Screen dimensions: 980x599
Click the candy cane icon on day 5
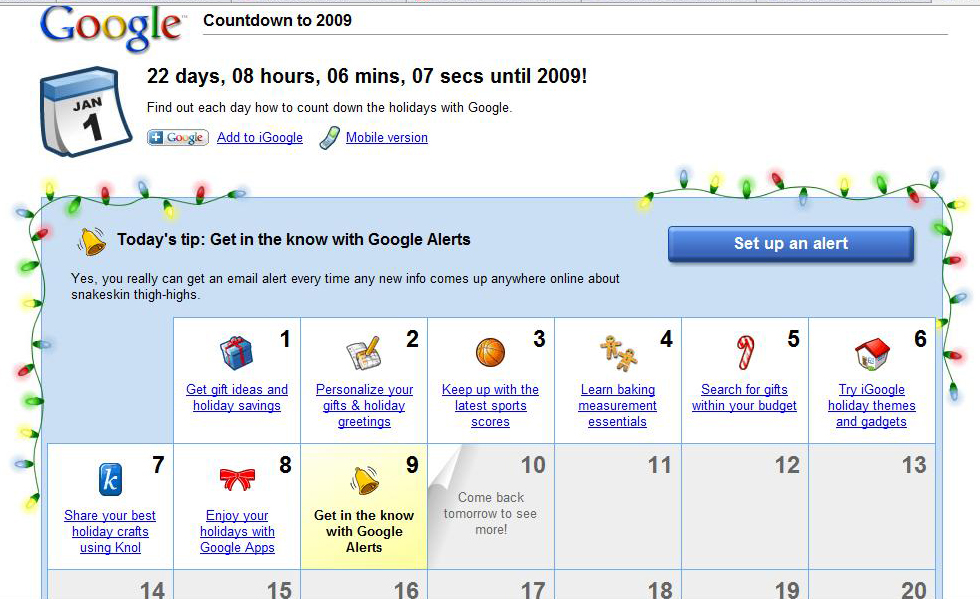pyautogui.click(x=745, y=353)
